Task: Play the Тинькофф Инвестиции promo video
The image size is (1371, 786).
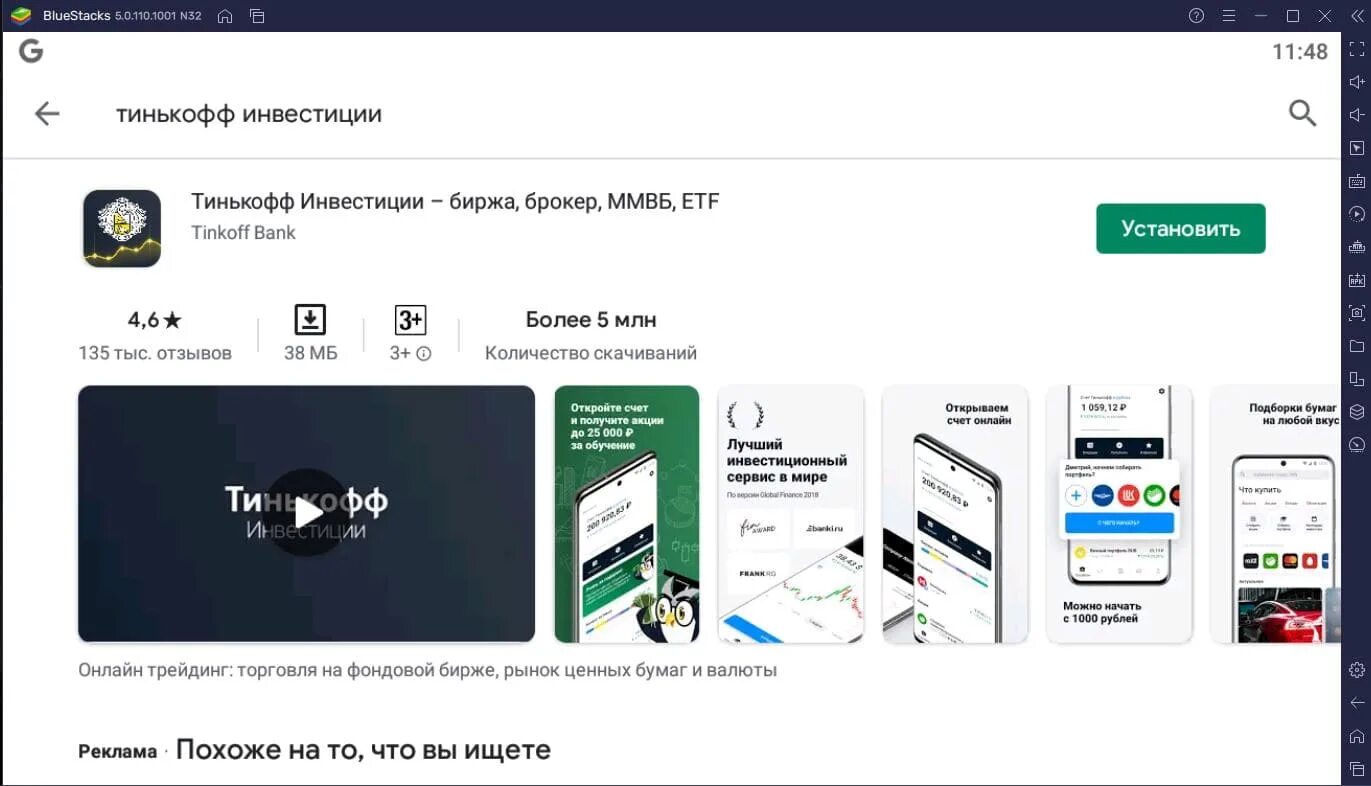Action: coord(307,514)
